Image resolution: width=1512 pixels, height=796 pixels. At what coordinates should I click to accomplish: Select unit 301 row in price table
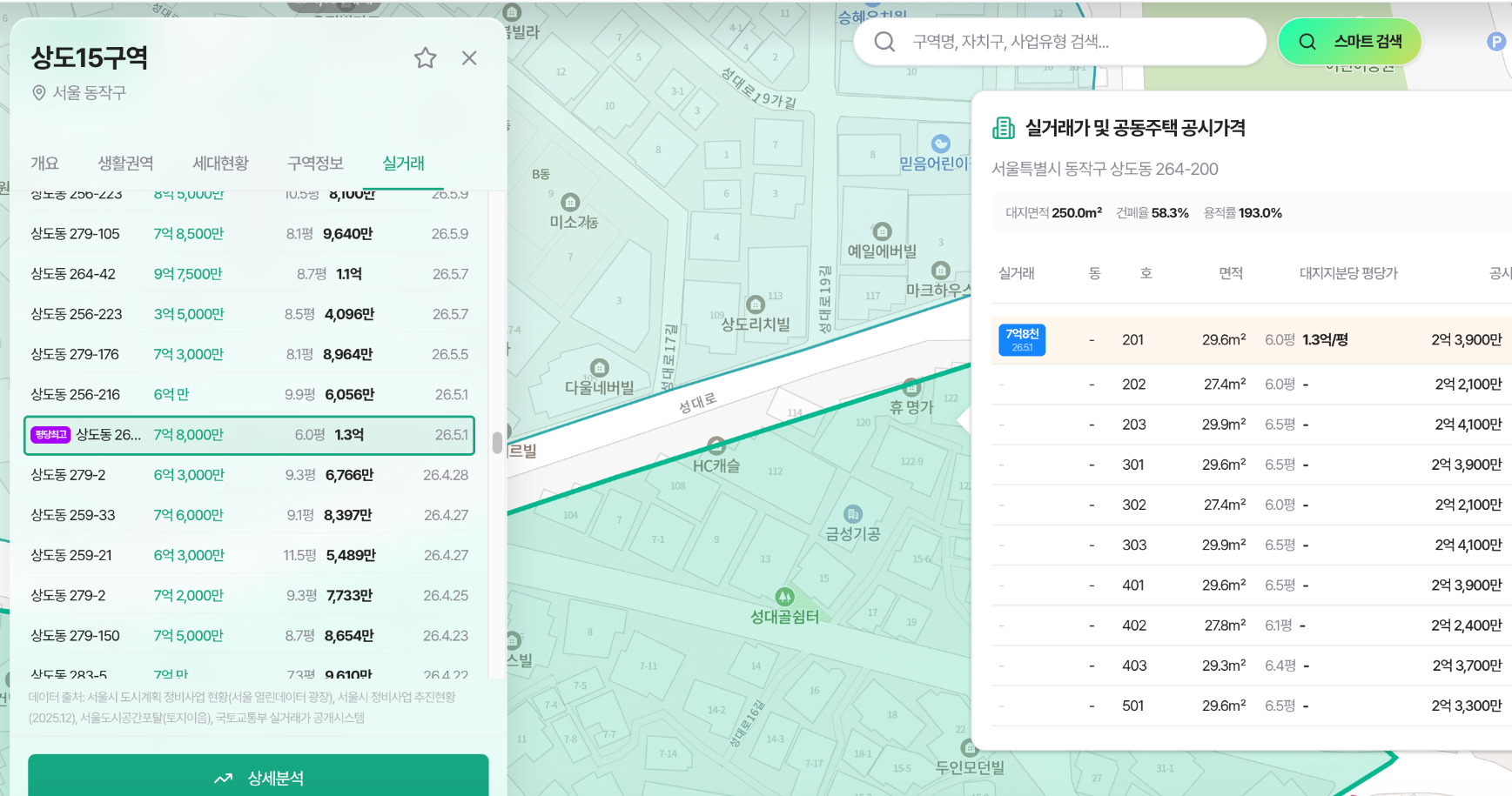point(1252,465)
